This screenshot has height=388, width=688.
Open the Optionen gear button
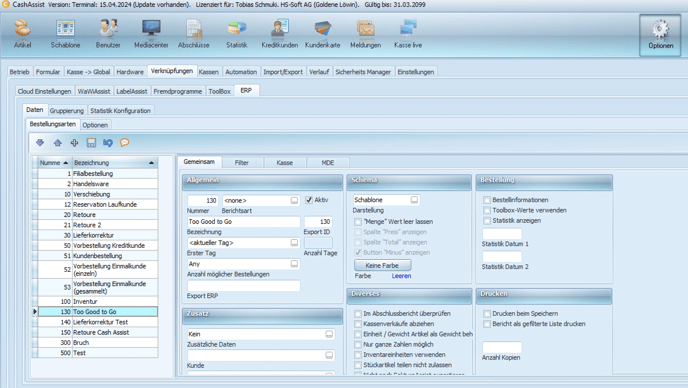click(x=660, y=35)
